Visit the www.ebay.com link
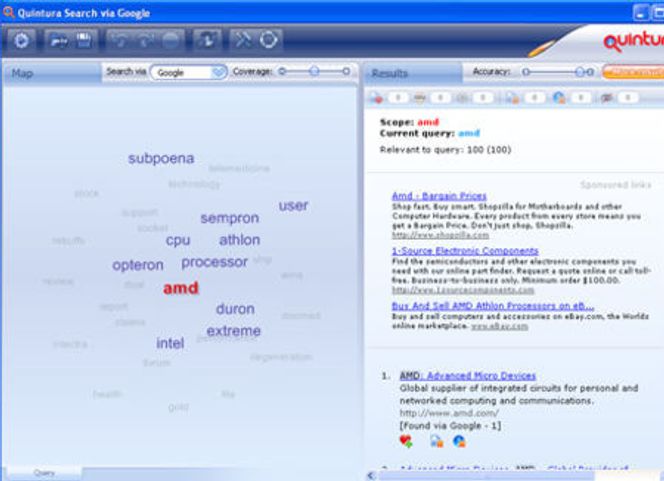Screen dimensions: 664x481 500,326
